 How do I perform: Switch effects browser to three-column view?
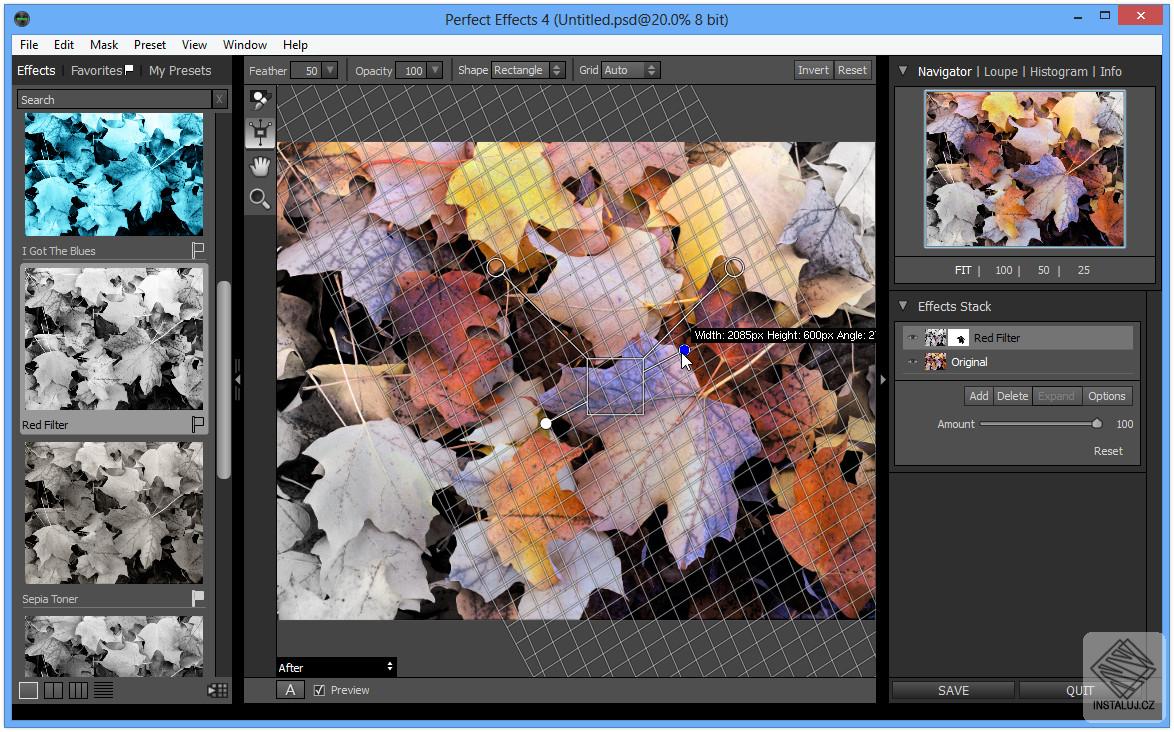[x=78, y=690]
